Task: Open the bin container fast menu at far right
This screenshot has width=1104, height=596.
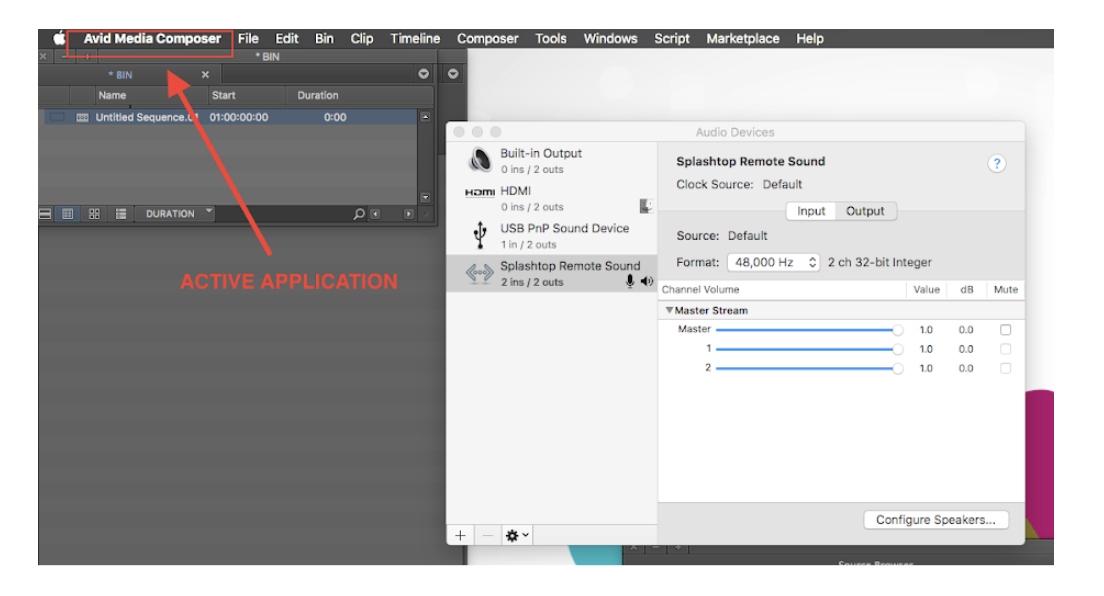Action: pyautogui.click(x=453, y=74)
